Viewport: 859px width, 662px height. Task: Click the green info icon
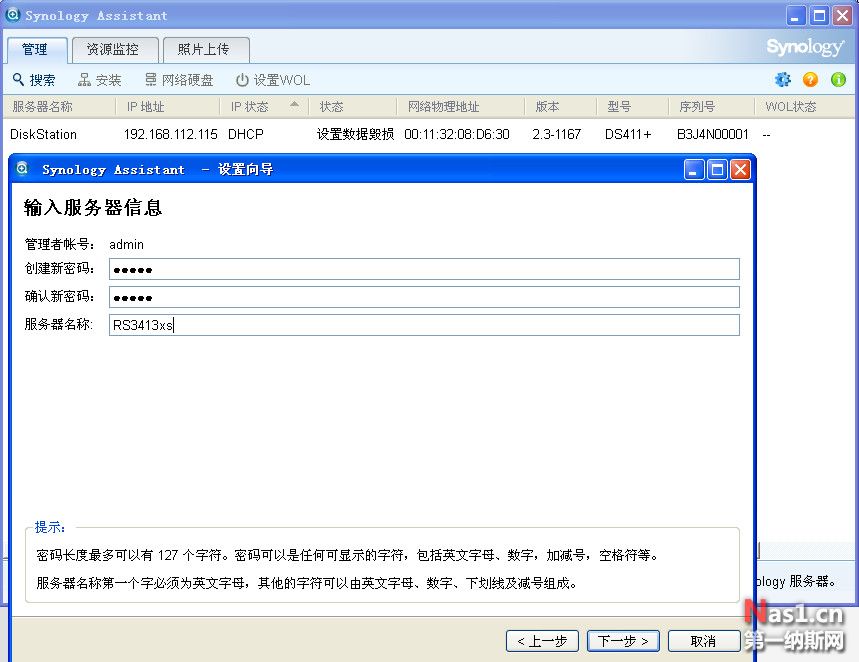point(838,79)
